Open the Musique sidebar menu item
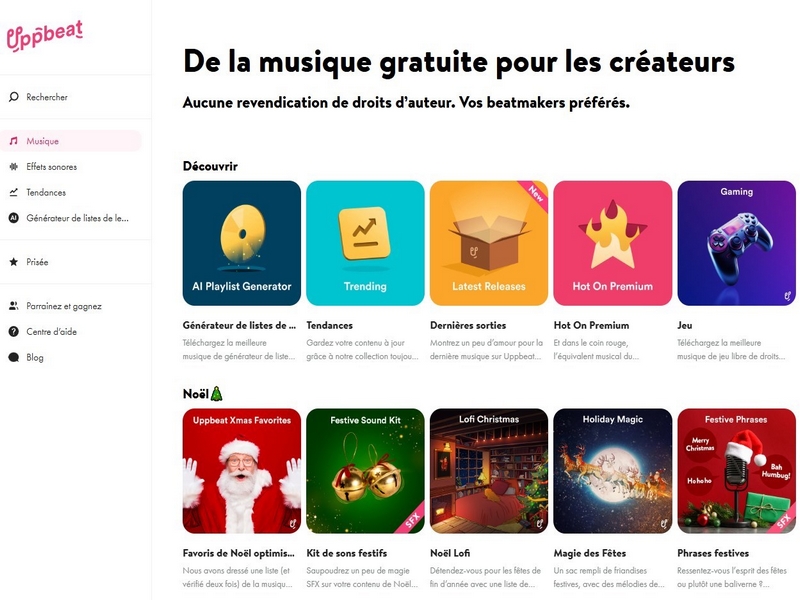 71,141
